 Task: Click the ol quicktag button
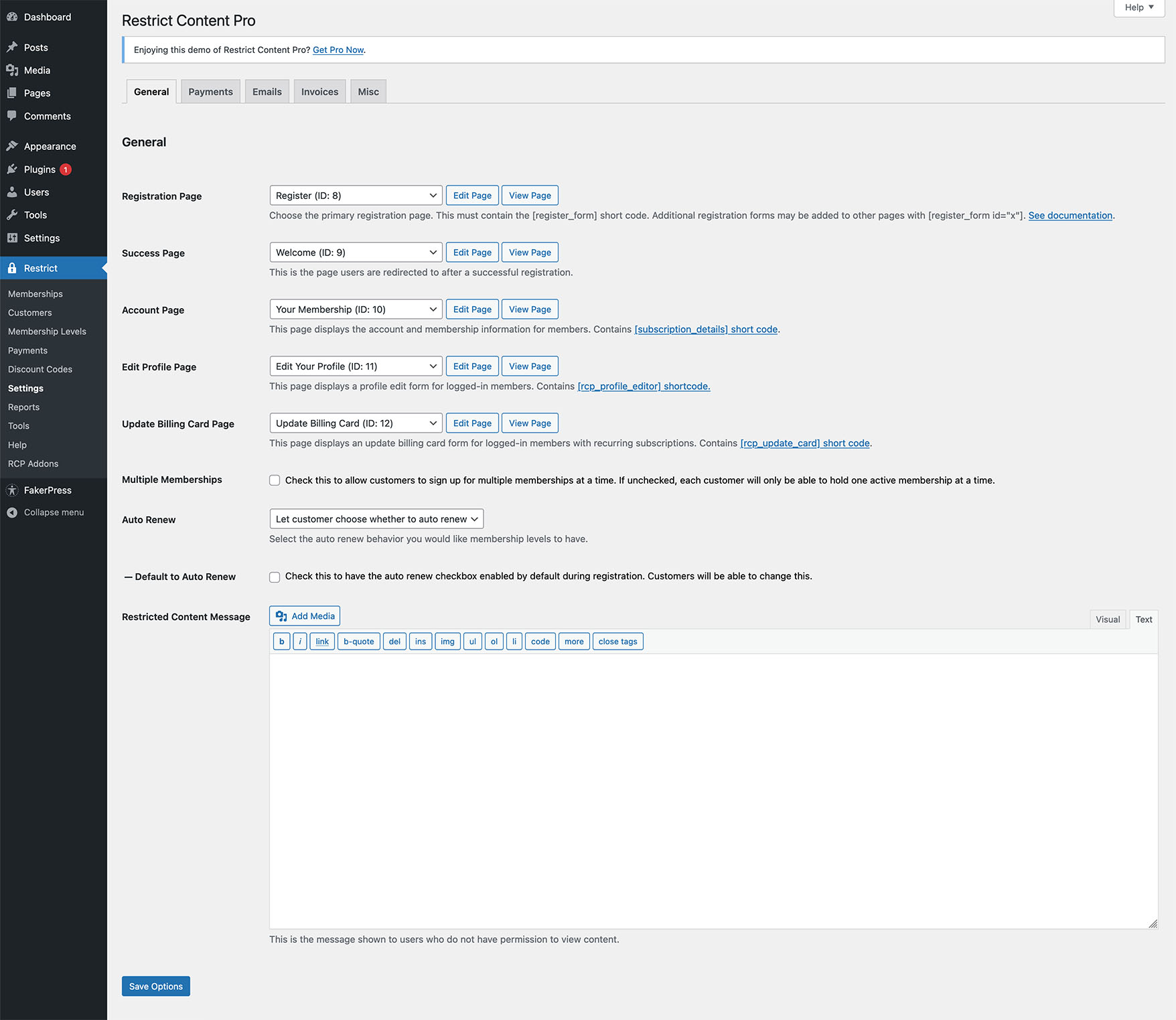pyautogui.click(x=494, y=642)
